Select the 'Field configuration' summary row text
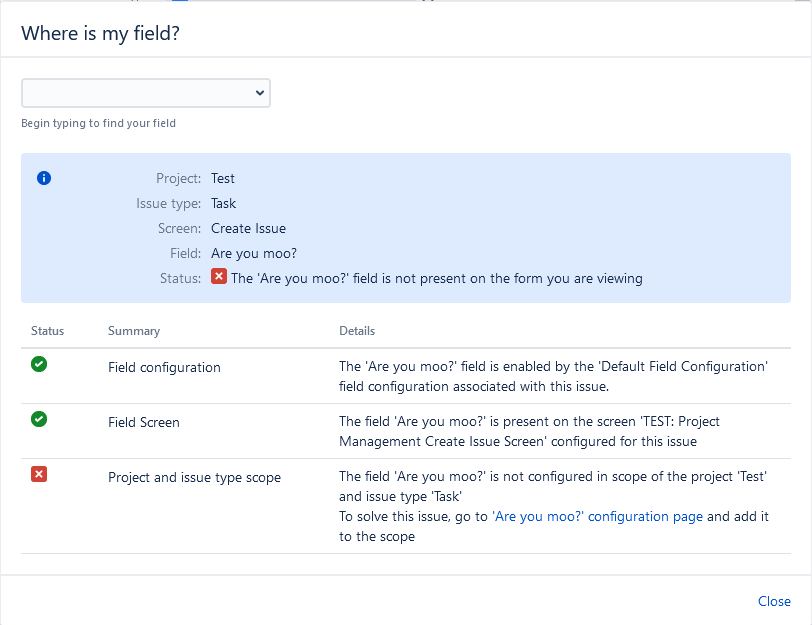This screenshot has width=812, height=625. pyautogui.click(x=164, y=367)
